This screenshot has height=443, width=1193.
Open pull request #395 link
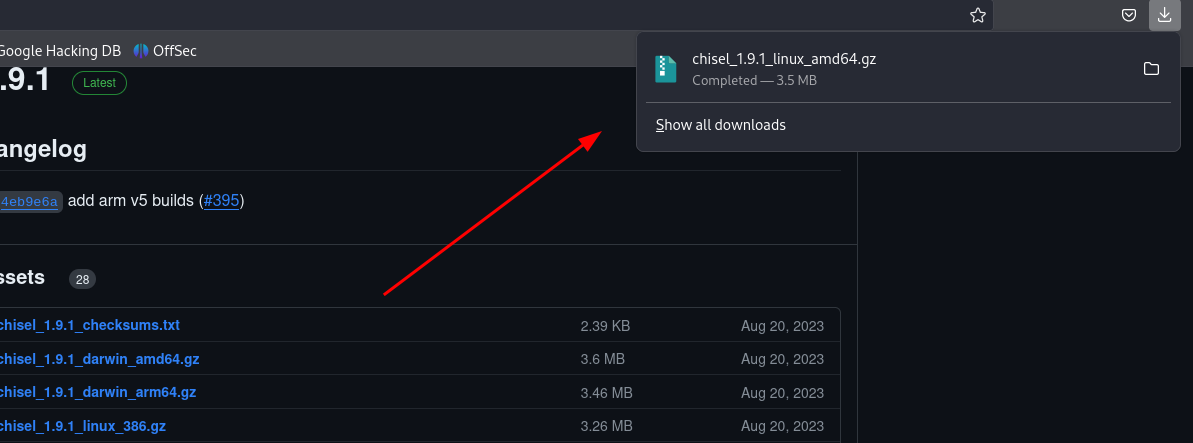pyautogui.click(x=221, y=201)
